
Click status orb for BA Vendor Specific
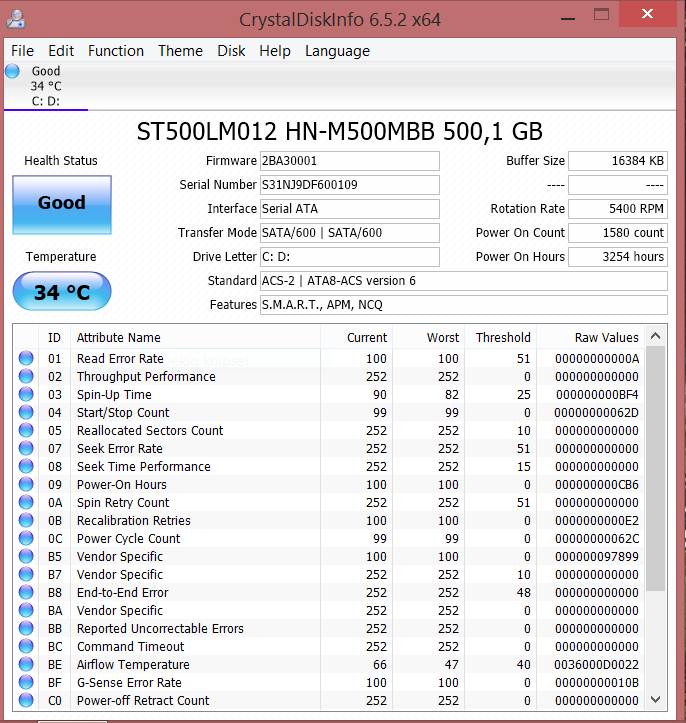[26, 610]
